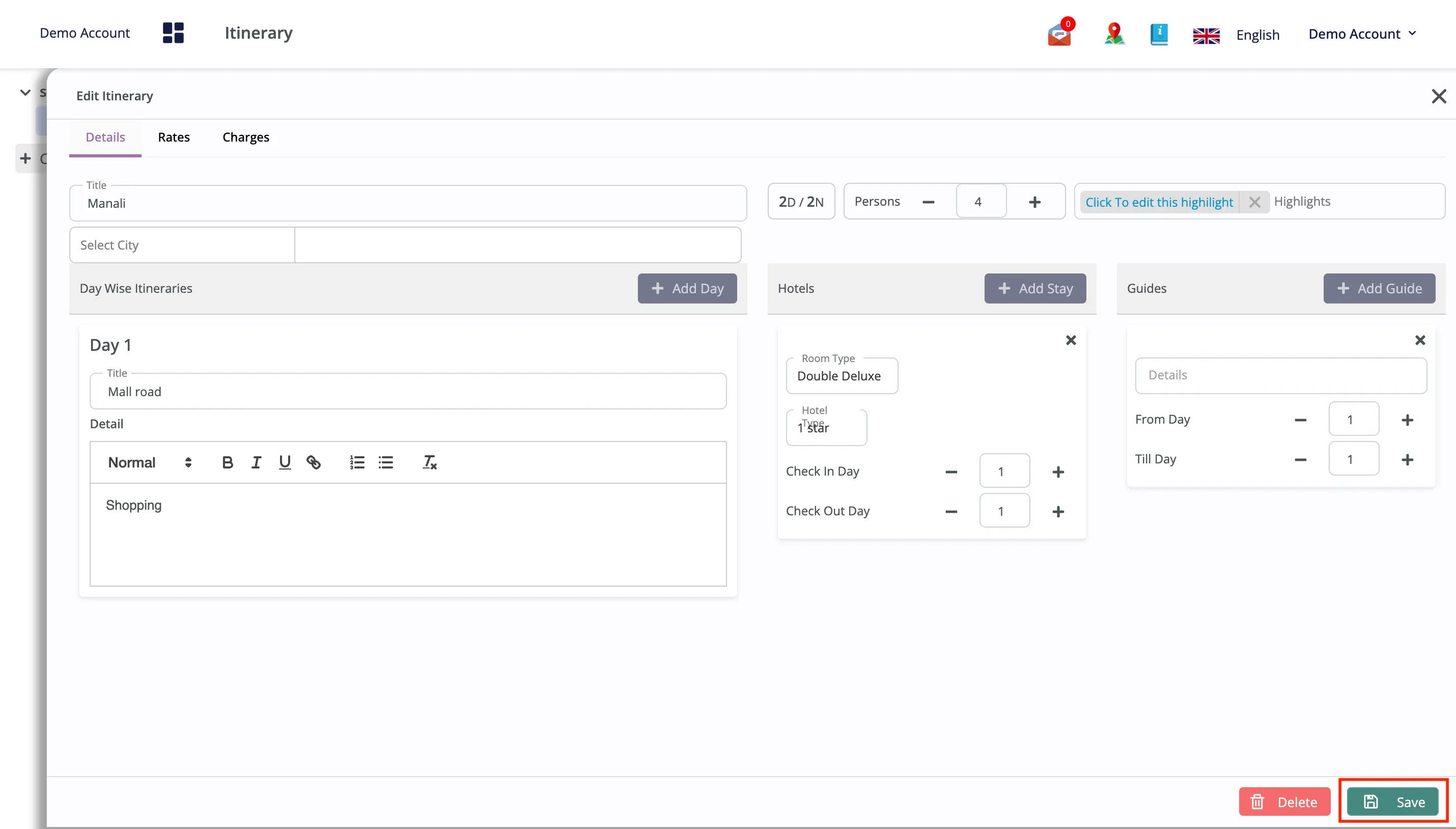1456x829 pixels.
Task: Click the Add Stay button
Action: click(1035, 289)
